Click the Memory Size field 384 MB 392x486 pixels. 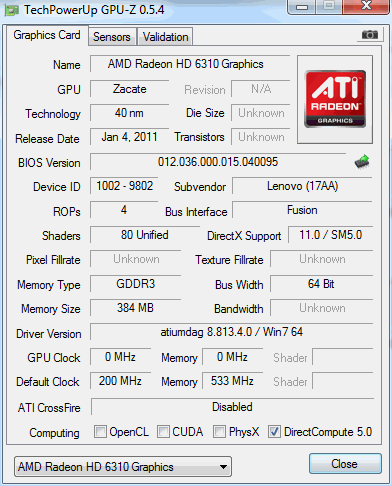tap(136, 308)
